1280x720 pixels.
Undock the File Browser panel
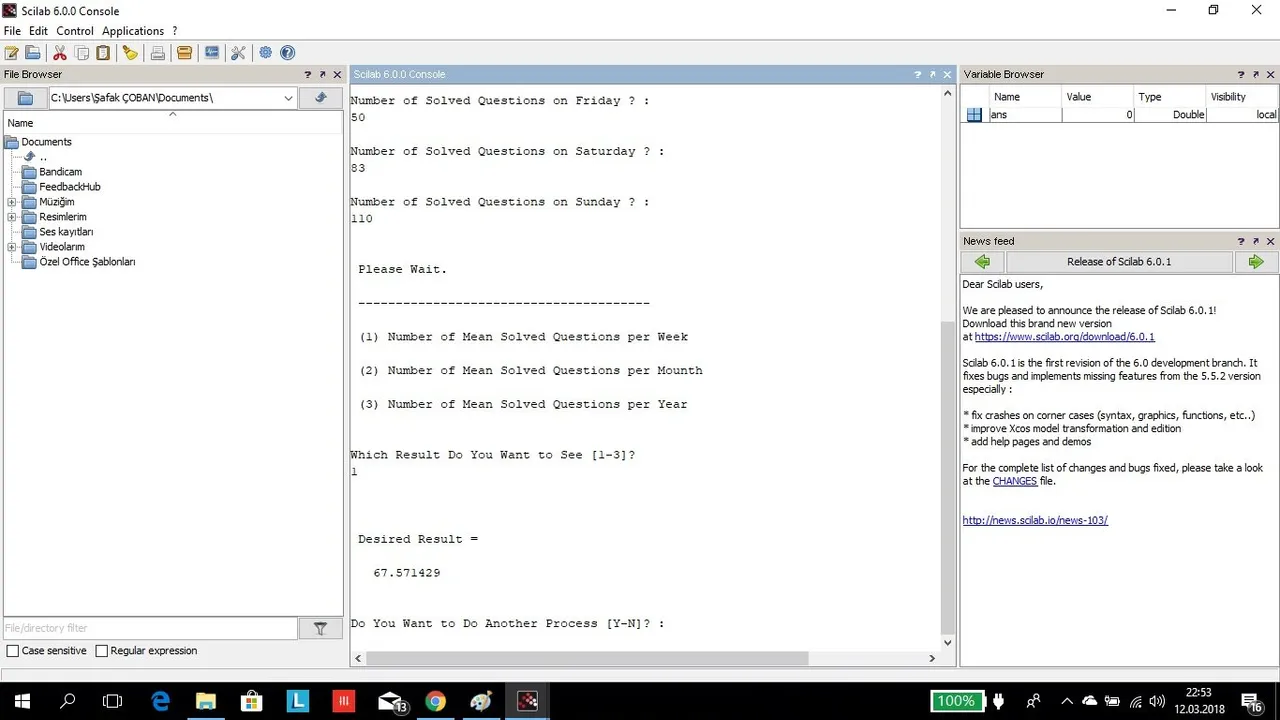pyautogui.click(x=323, y=74)
